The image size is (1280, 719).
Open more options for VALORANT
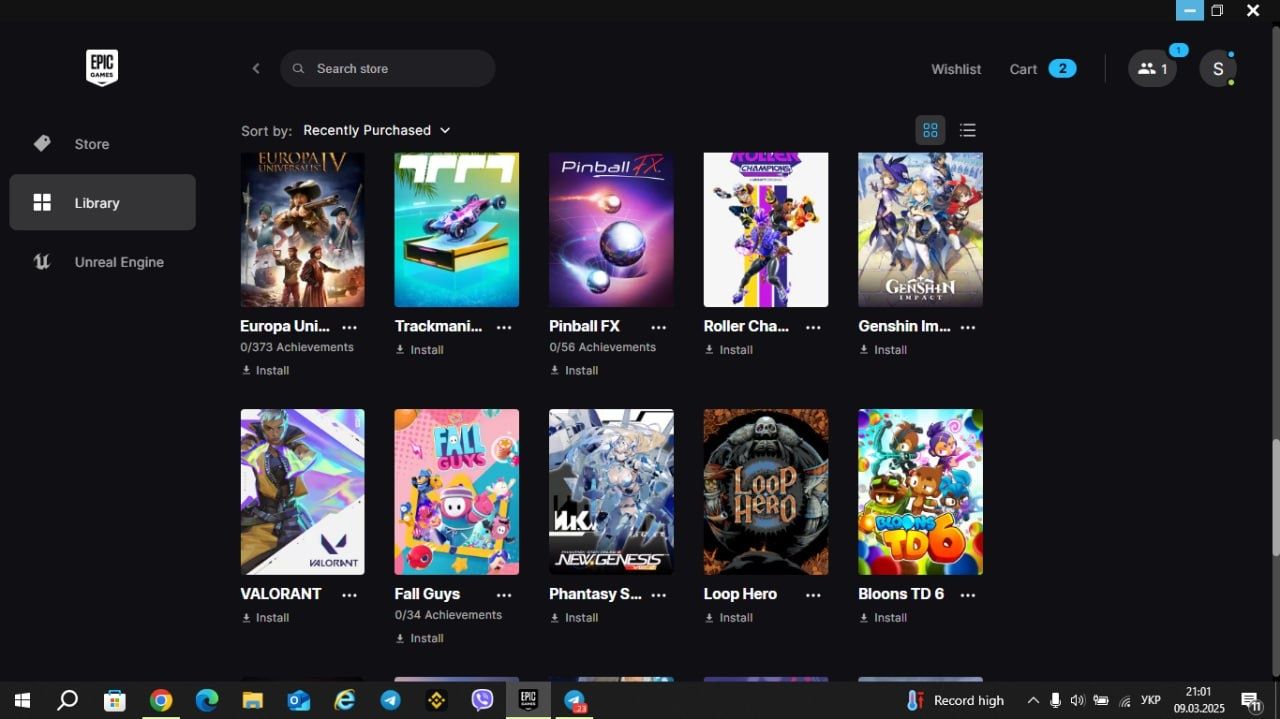point(349,595)
